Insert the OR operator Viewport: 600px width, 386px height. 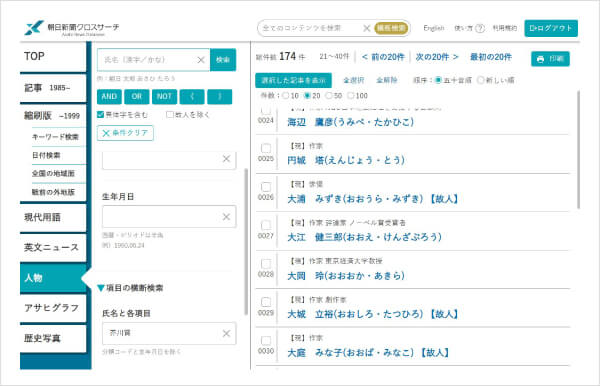click(x=137, y=96)
